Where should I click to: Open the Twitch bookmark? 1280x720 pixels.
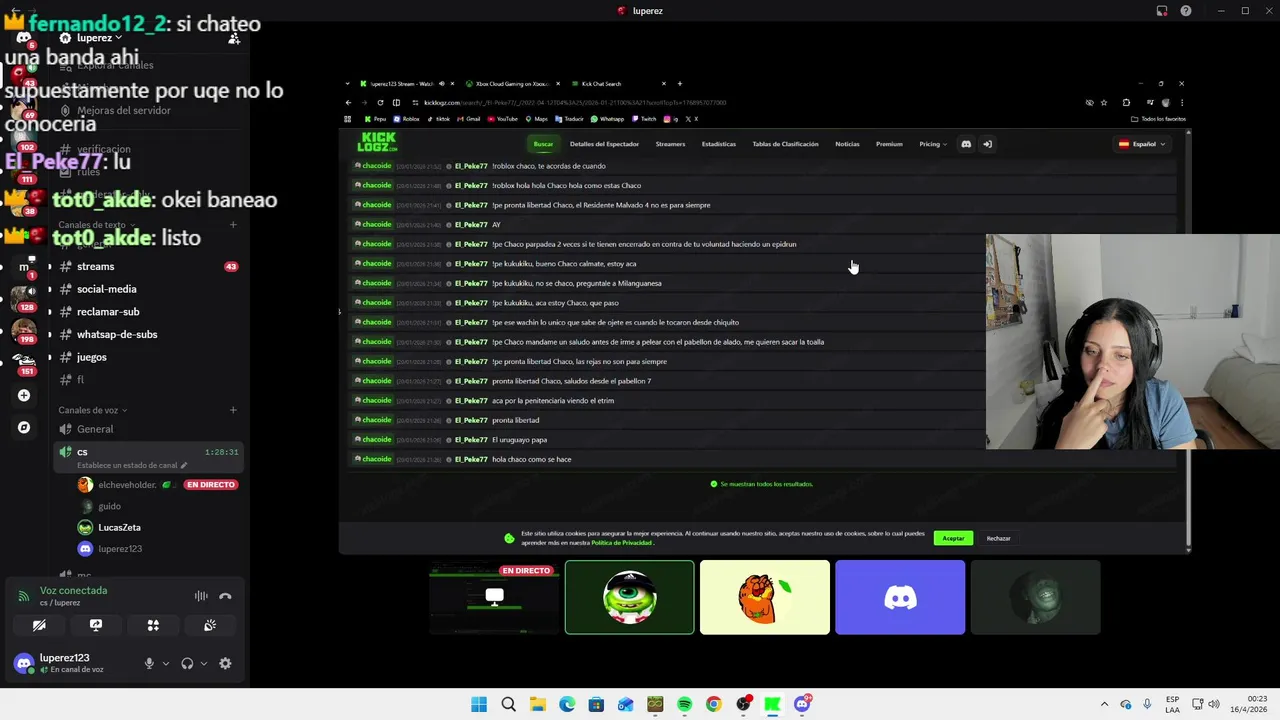[644, 119]
